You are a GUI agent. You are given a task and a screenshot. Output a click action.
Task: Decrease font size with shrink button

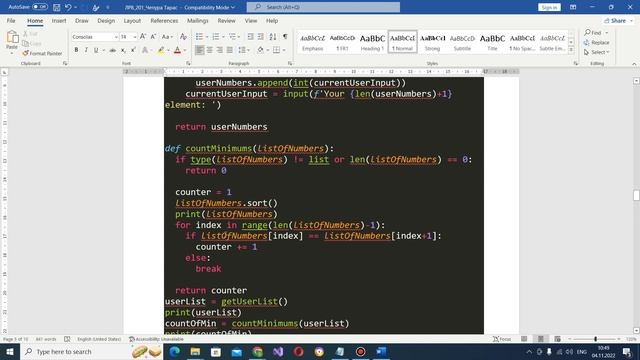click(153, 37)
